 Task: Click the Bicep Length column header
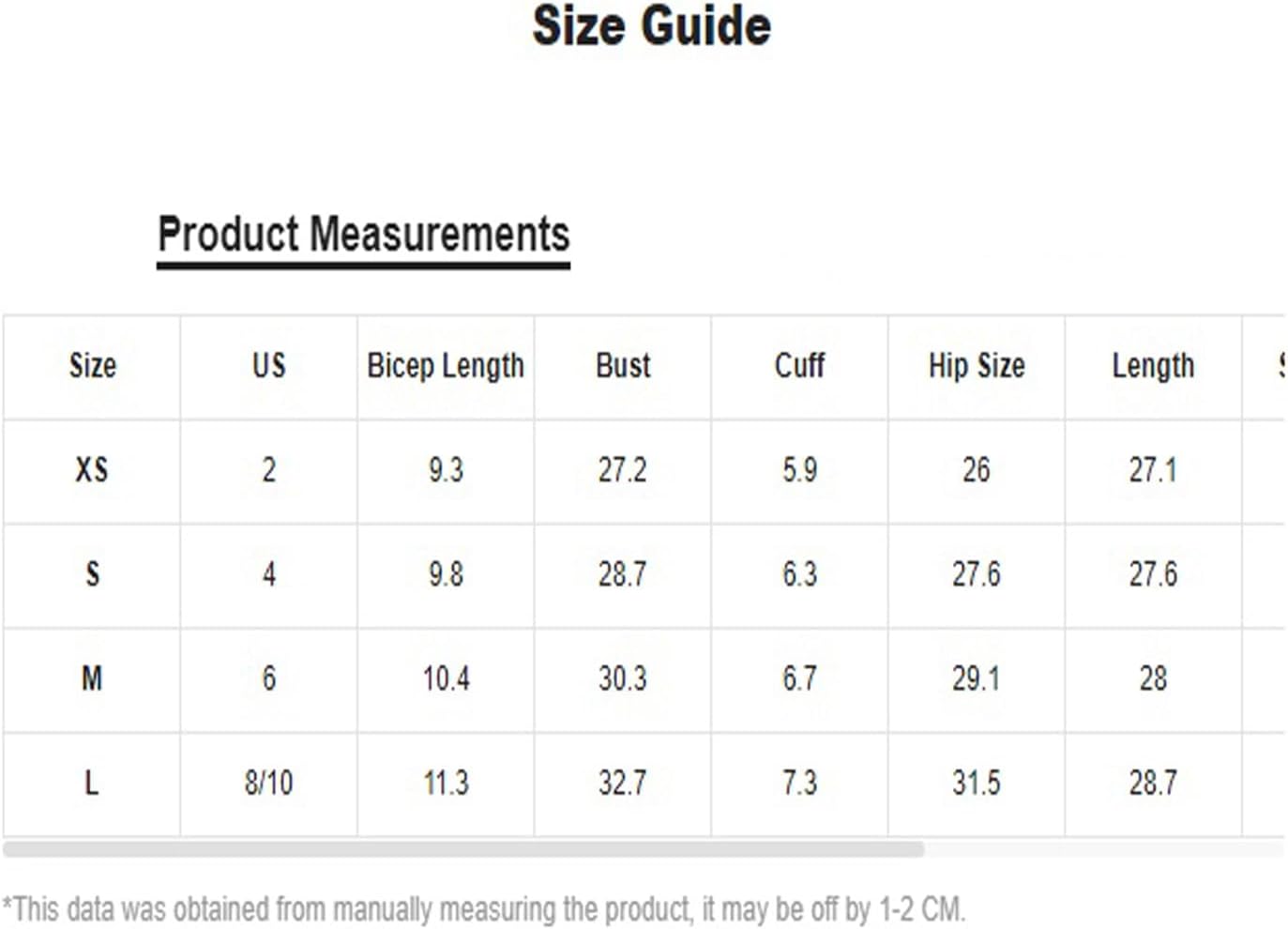(446, 366)
